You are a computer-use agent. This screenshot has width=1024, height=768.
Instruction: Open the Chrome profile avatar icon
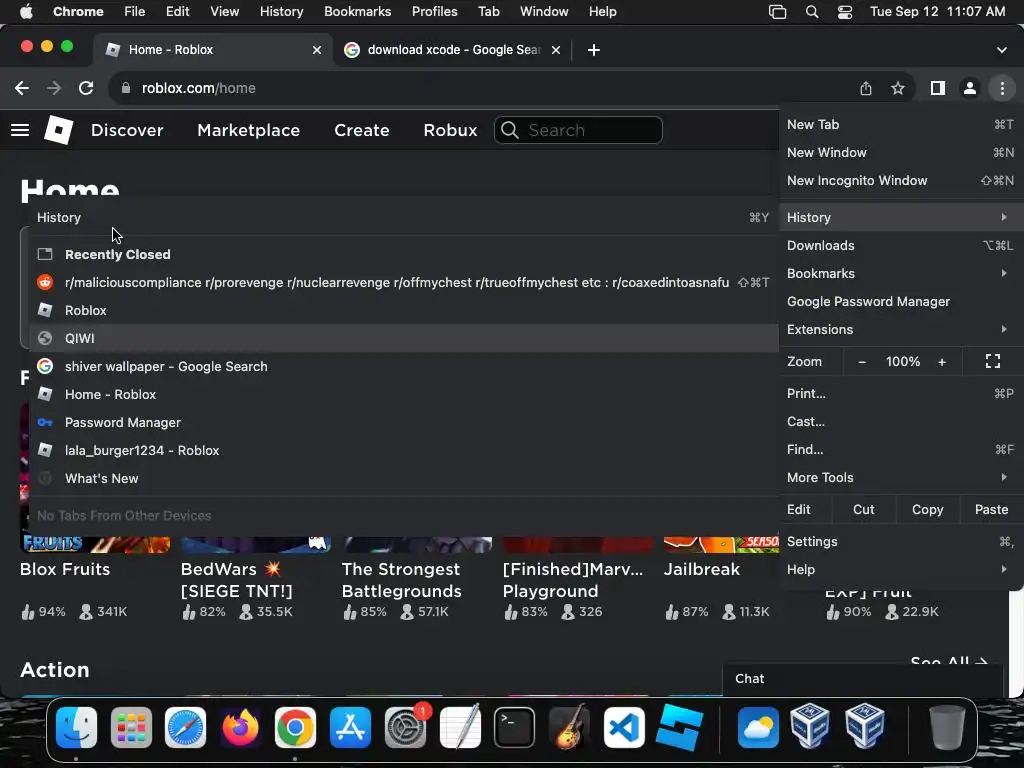(970, 88)
